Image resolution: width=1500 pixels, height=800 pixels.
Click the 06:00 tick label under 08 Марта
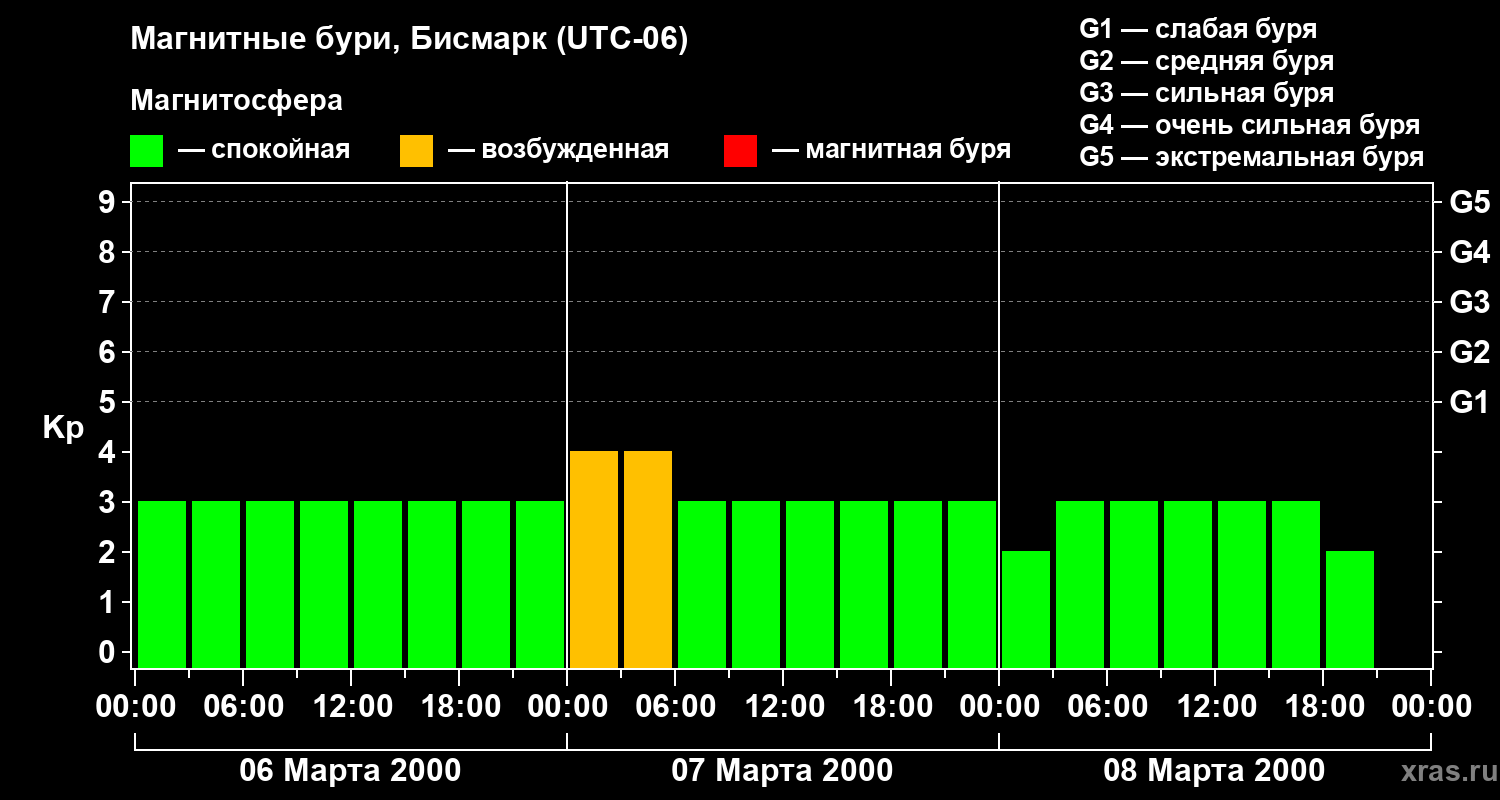[1106, 707]
